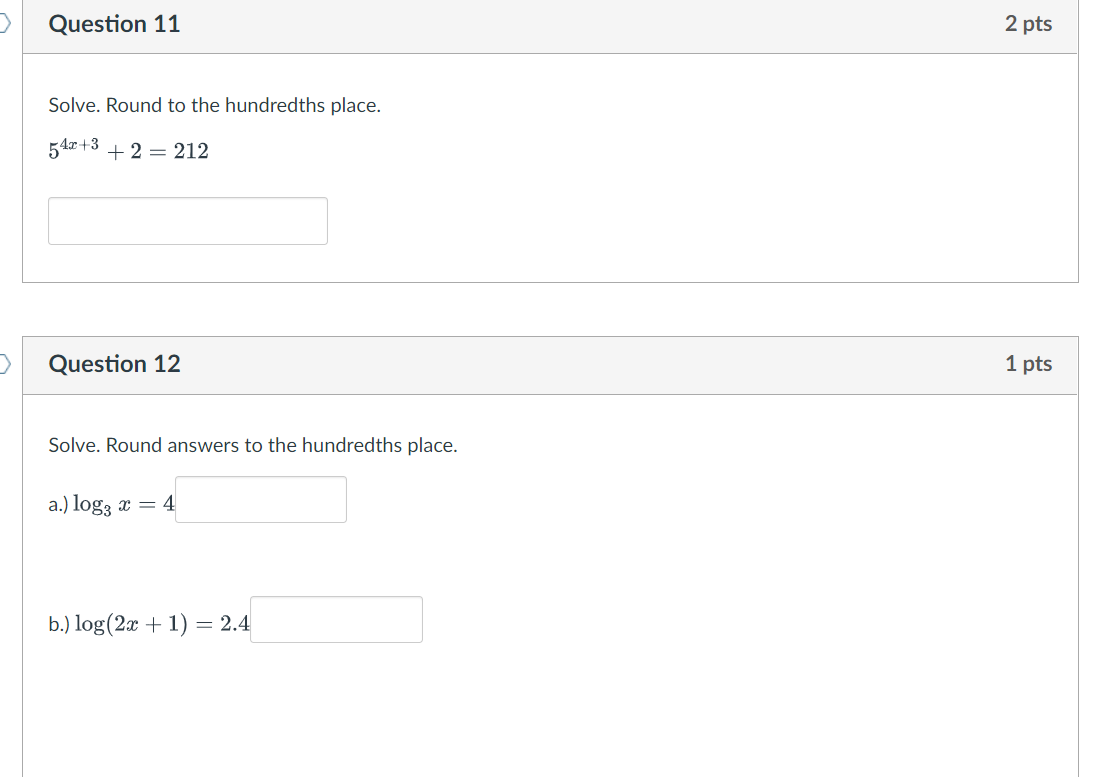Screen dimensions: 1106x777
Task: Click the text Solve. Round to the hundredths place
Action: point(214,105)
